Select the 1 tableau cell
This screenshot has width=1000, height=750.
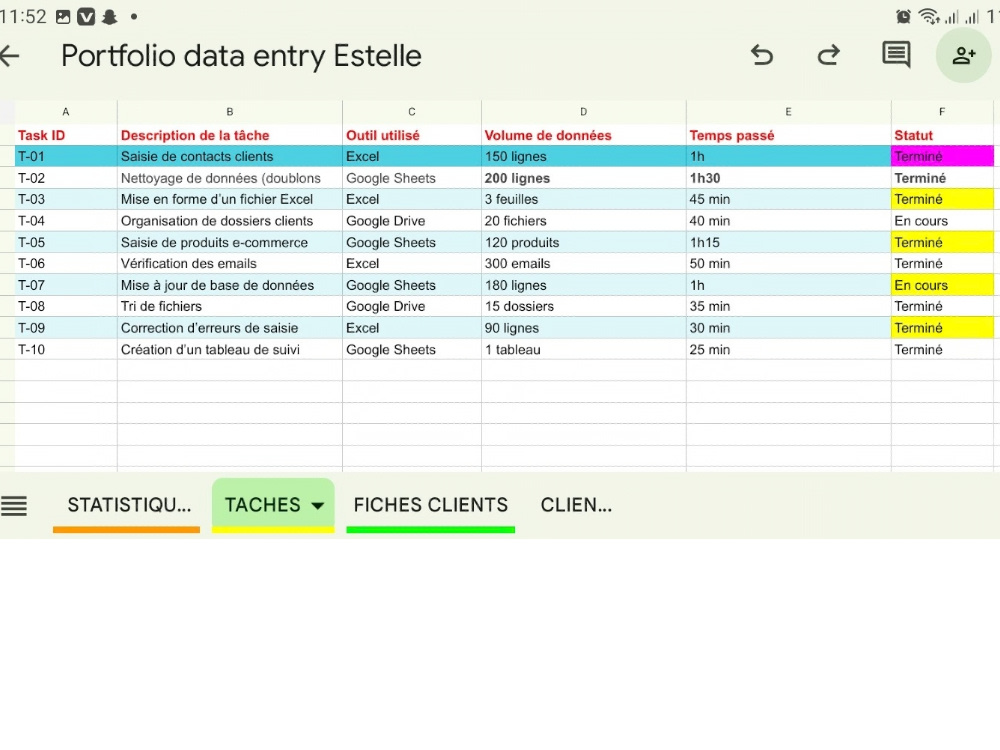click(584, 349)
